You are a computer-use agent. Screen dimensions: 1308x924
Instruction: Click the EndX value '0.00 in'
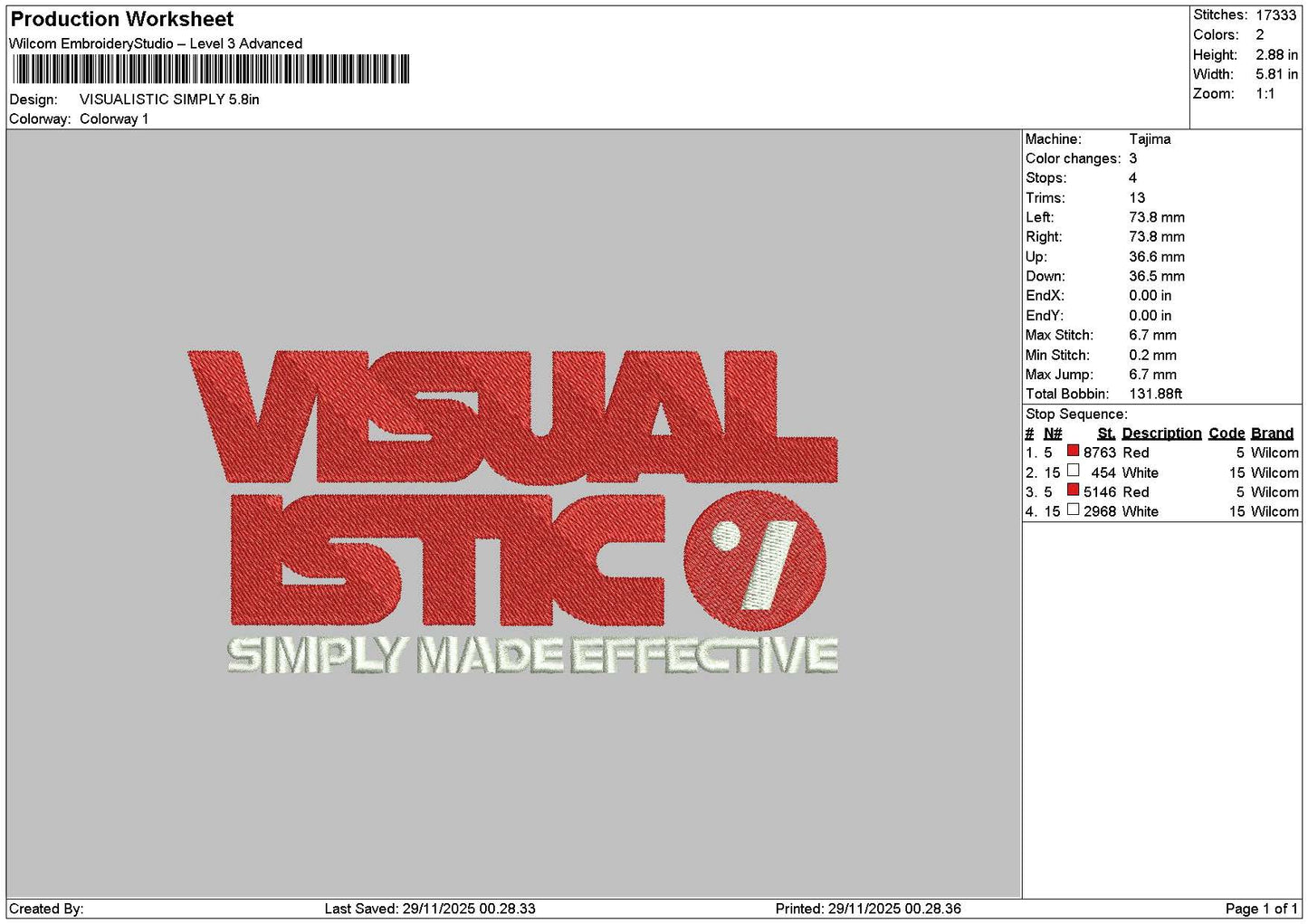pyautogui.click(x=1150, y=296)
